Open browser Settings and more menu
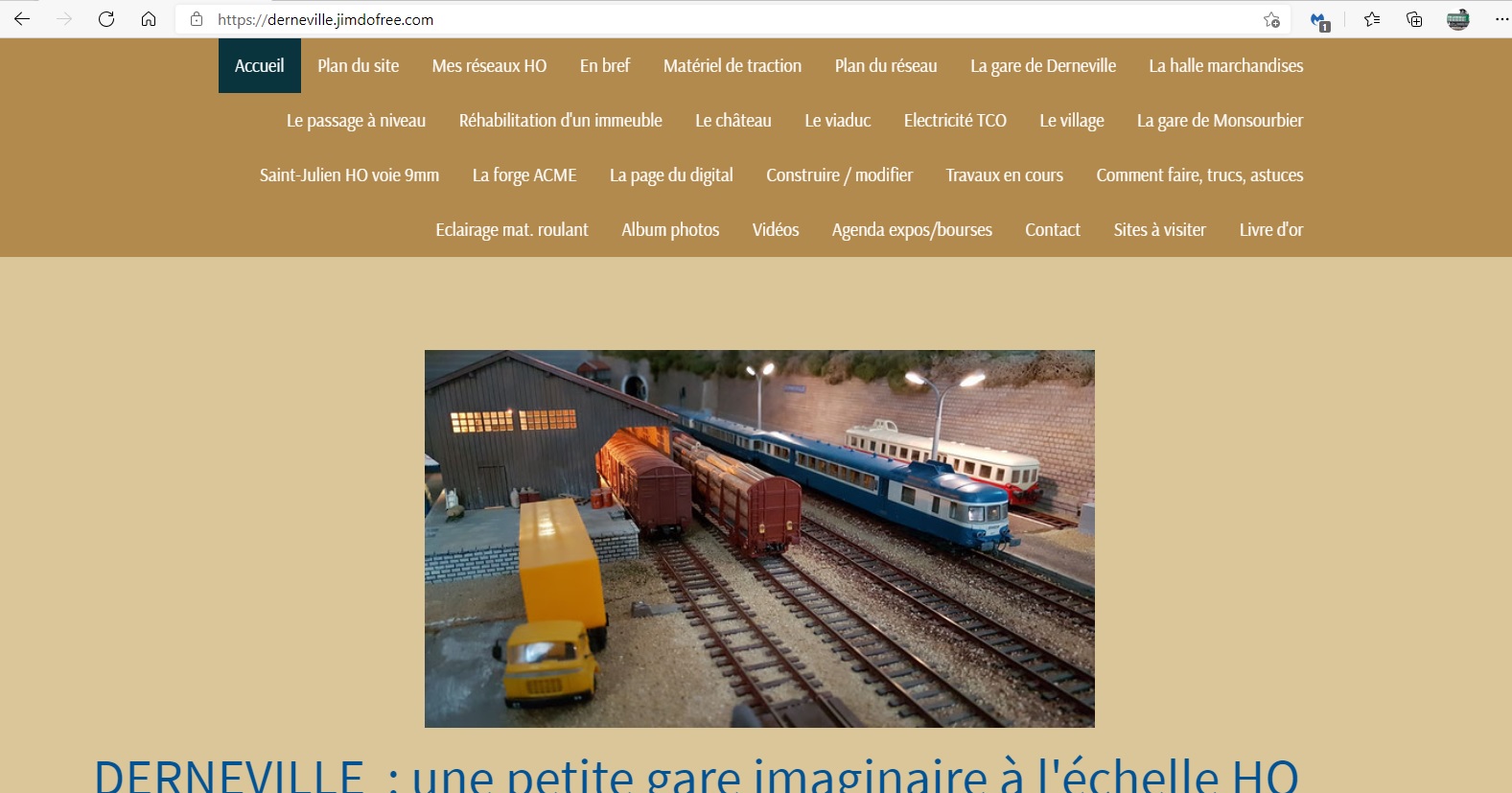This screenshot has height=793, width=1512. 1501,19
